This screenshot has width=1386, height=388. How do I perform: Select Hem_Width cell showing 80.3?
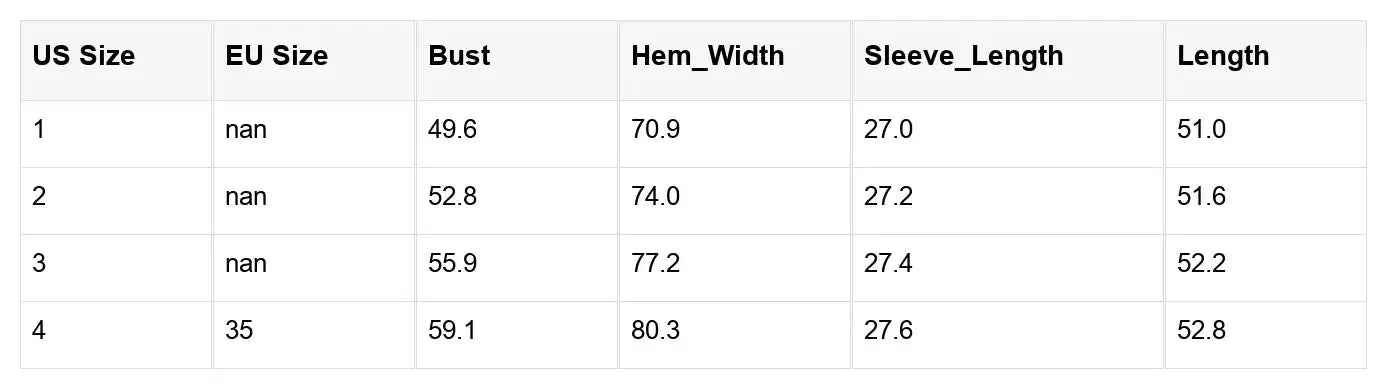point(735,335)
